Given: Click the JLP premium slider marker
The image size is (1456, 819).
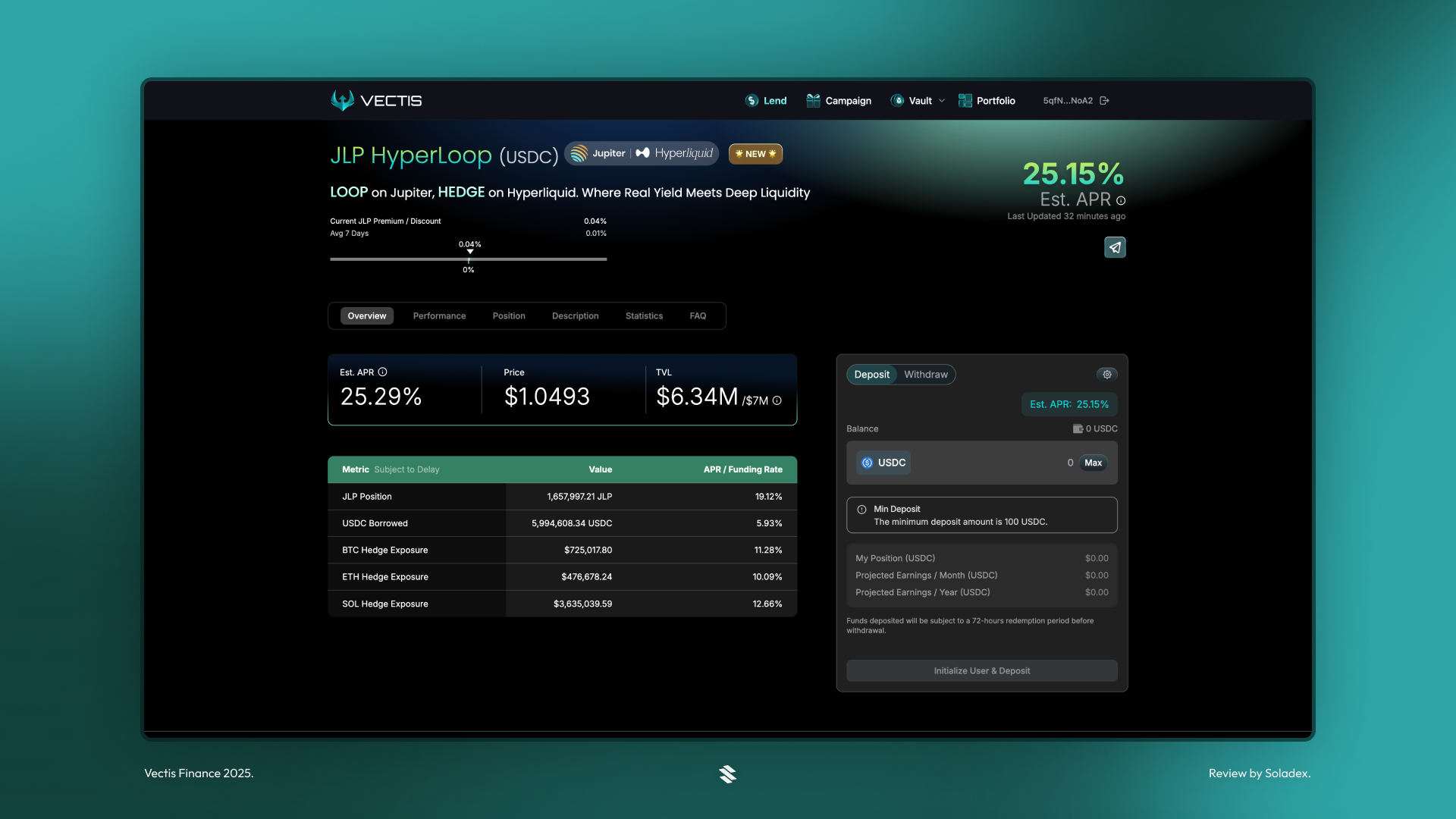Looking at the screenshot, I should pos(470,251).
